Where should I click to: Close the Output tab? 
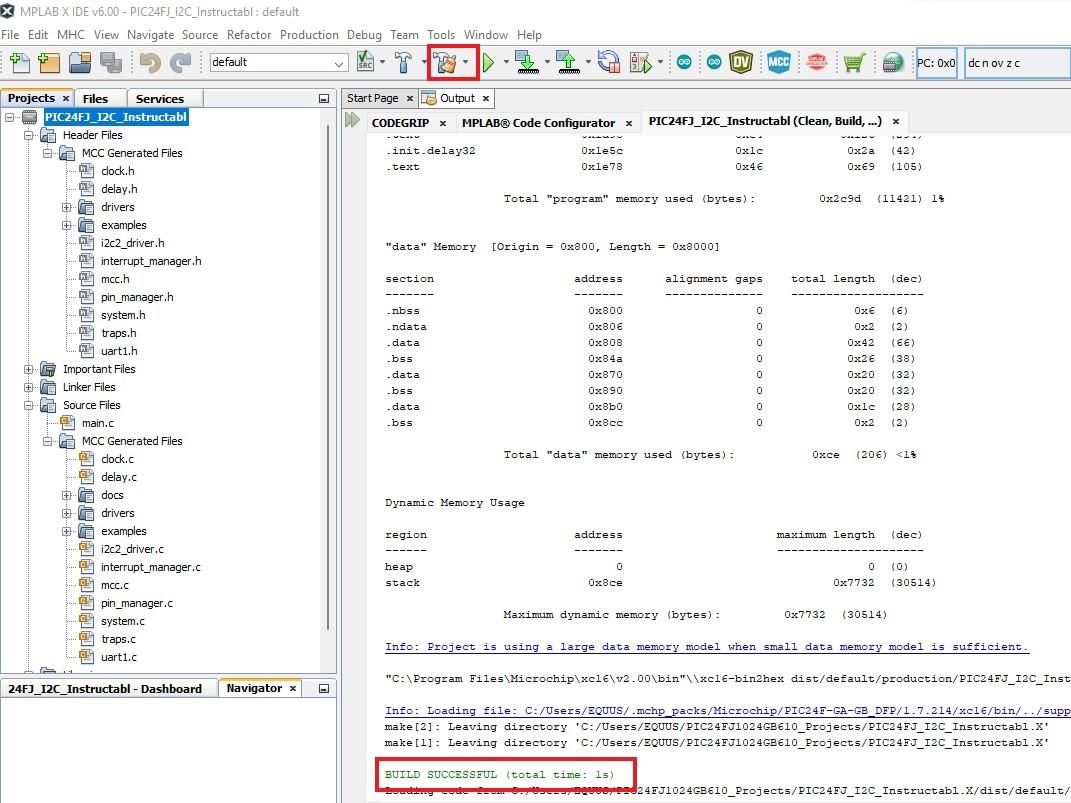486,99
